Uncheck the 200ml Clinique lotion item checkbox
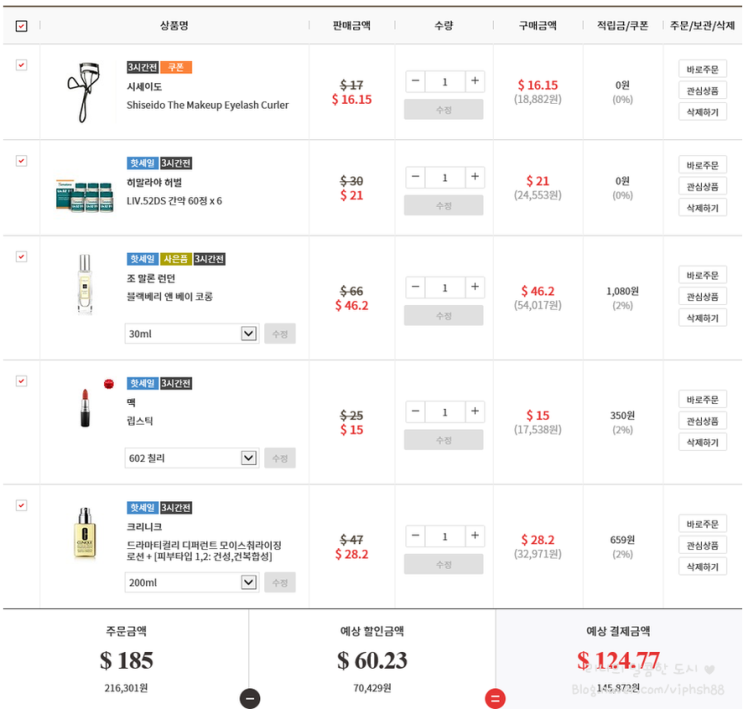This screenshot has width=743, height=709. 21,505
